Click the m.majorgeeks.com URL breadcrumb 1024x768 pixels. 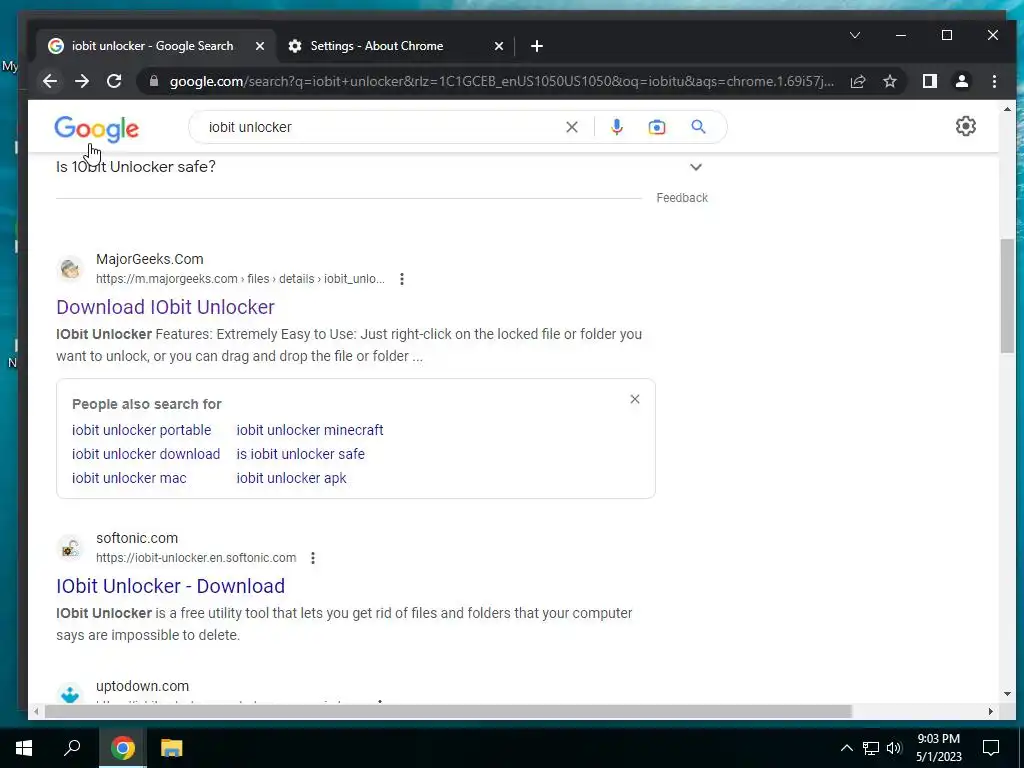pos(240,279)
